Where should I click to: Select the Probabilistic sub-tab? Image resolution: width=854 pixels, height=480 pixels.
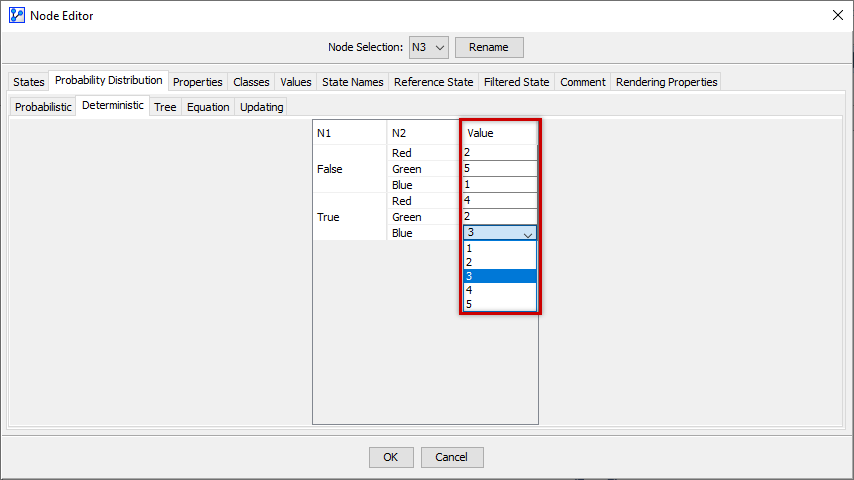pyautogui.click(x=43, y=107)
